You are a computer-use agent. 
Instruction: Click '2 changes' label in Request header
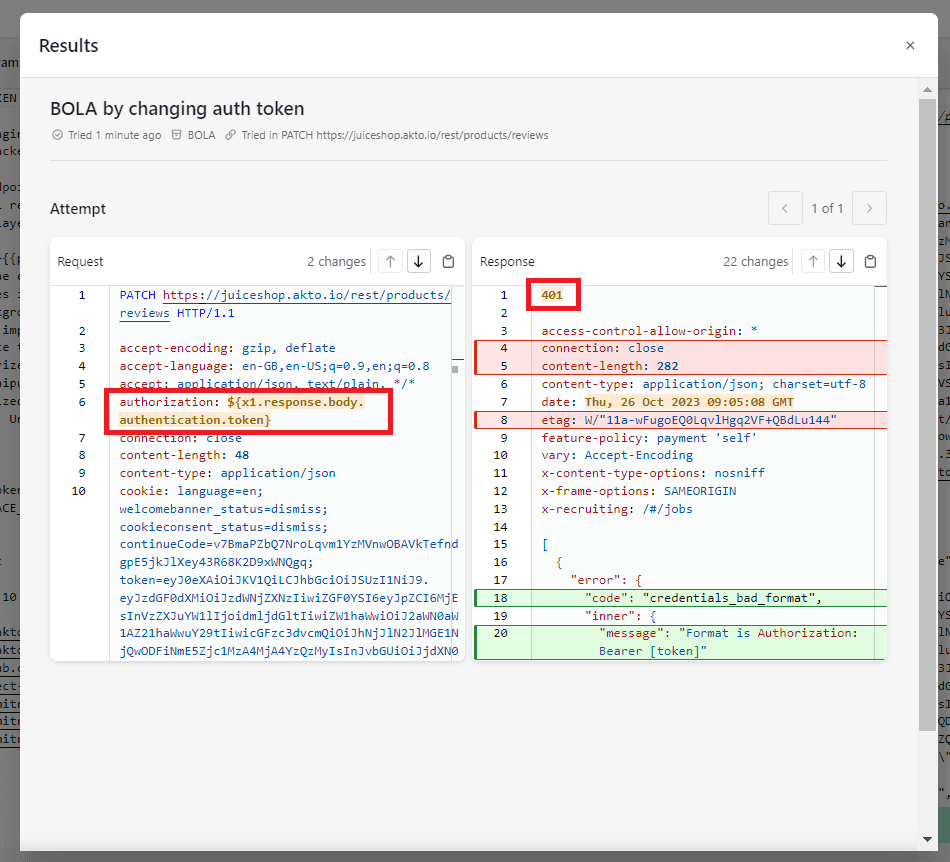(336, 262)
